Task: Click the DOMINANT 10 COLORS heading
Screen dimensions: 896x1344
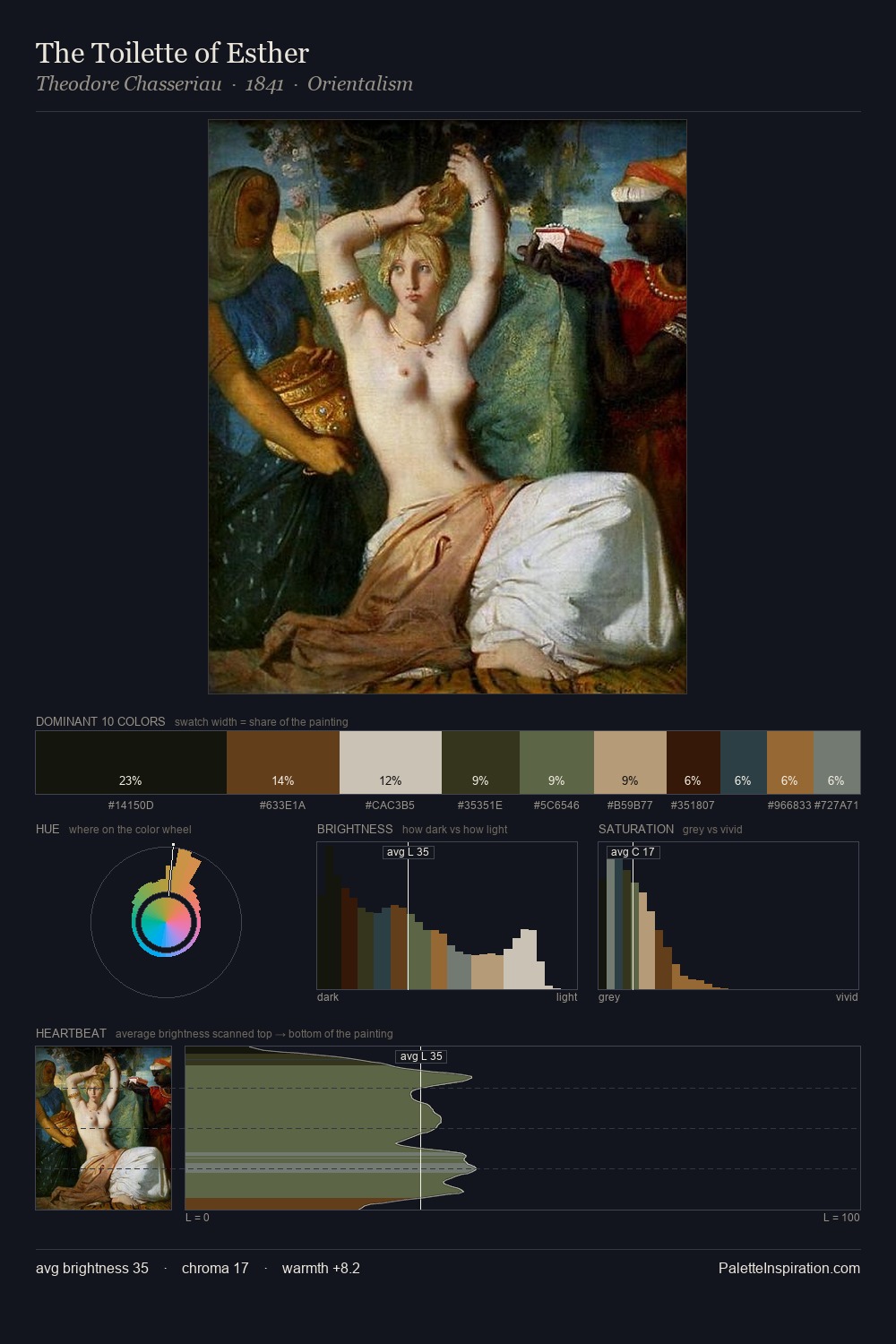Action: (x=100, y=721)
